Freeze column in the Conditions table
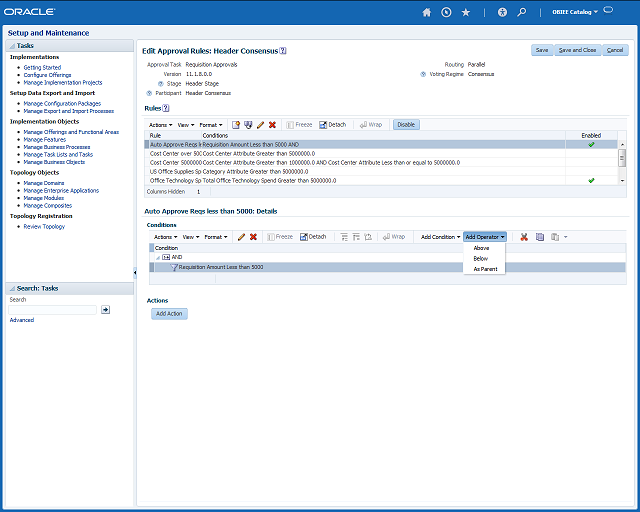The image size is (640, 512). pos(280,237)
